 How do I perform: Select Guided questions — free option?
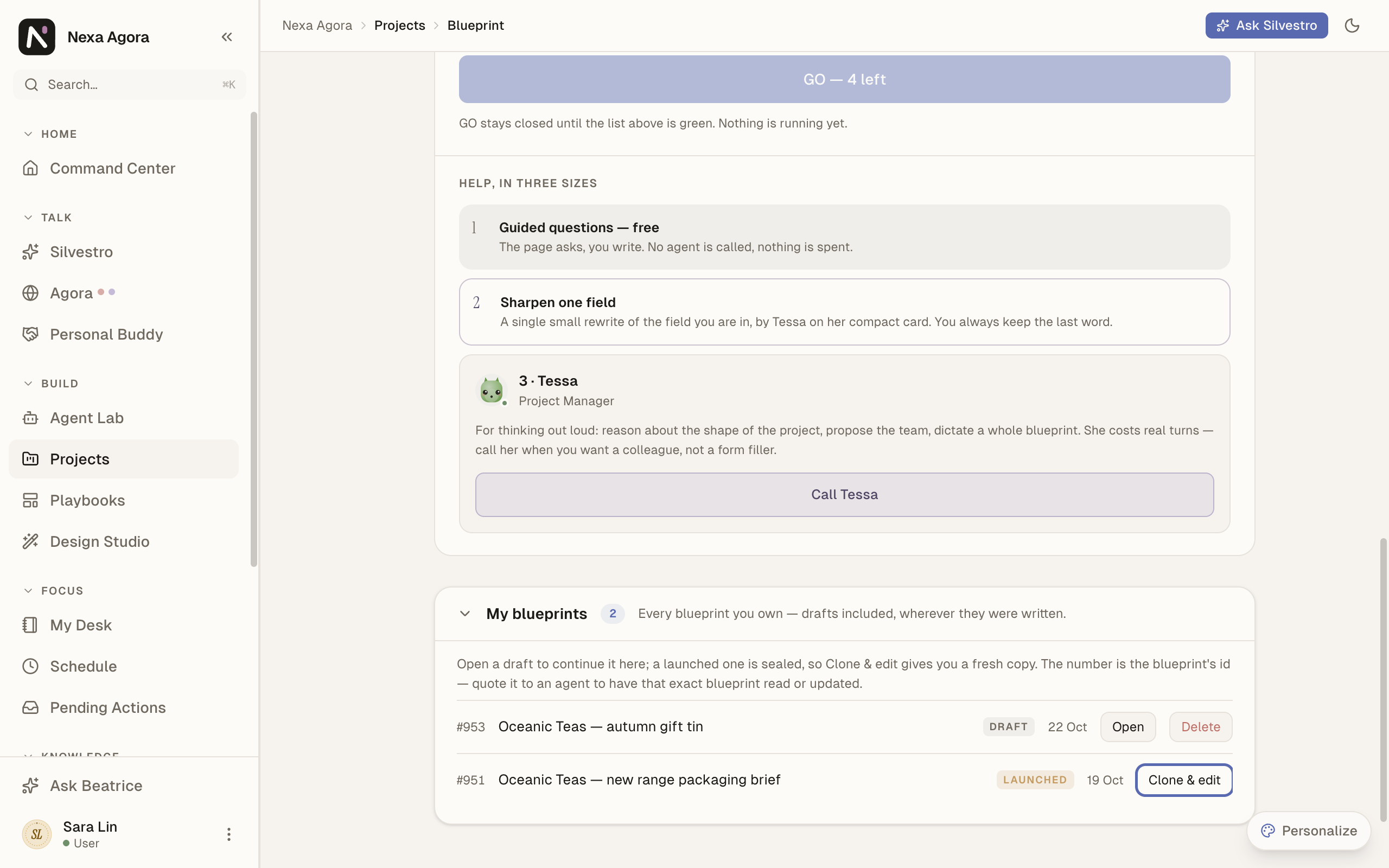coord(844,237)
